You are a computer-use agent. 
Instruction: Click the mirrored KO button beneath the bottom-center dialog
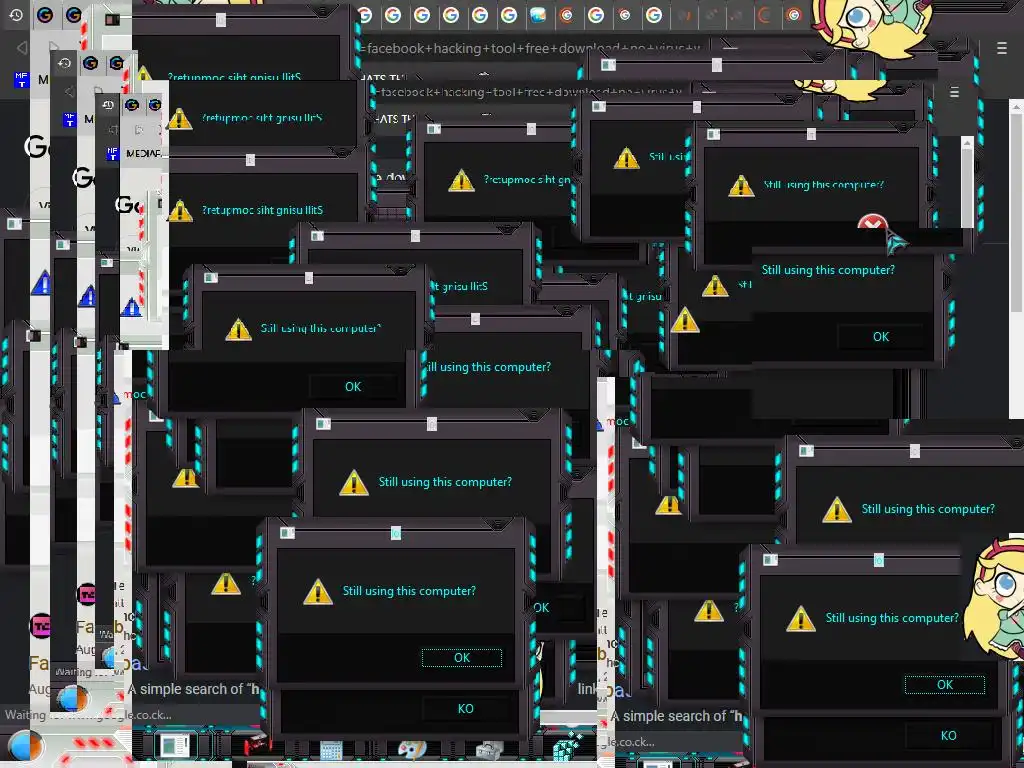coord(466,709)
